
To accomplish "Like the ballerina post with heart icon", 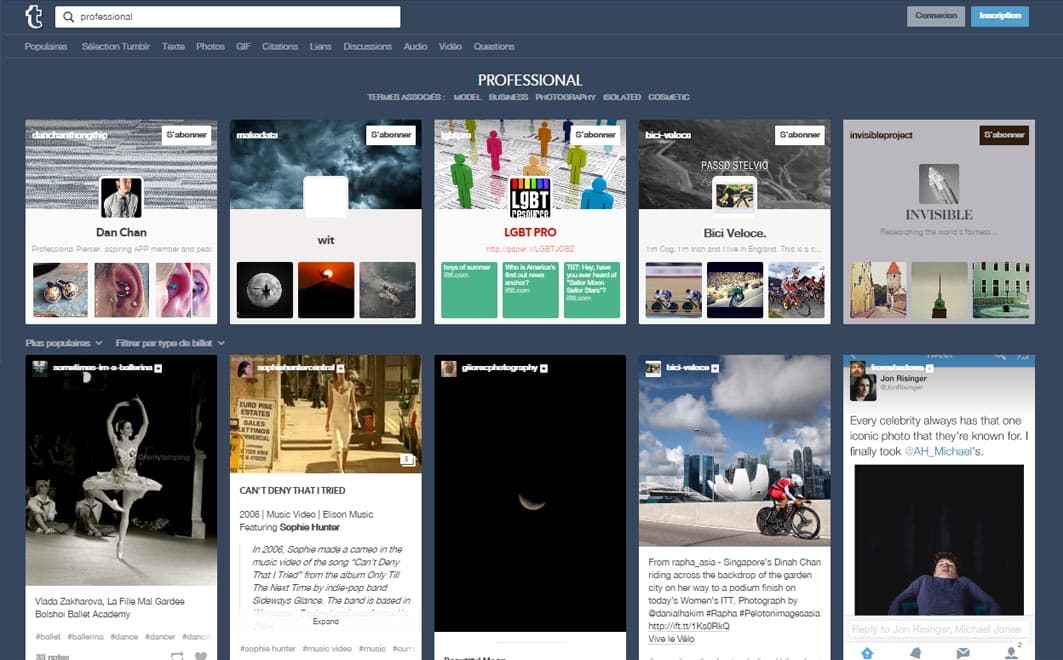I will [x=201, y=656].
